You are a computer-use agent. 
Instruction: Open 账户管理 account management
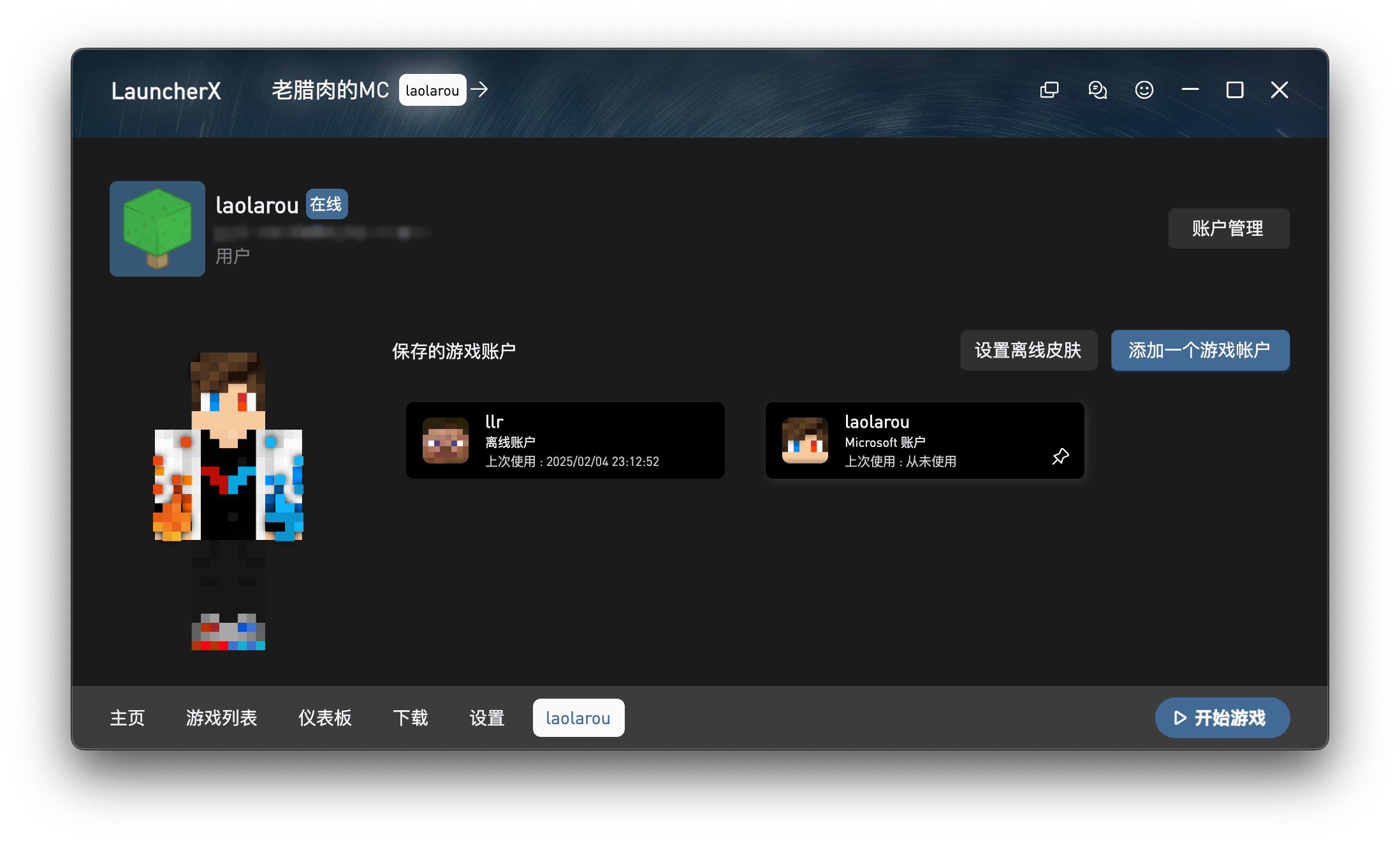[1229, 228]
